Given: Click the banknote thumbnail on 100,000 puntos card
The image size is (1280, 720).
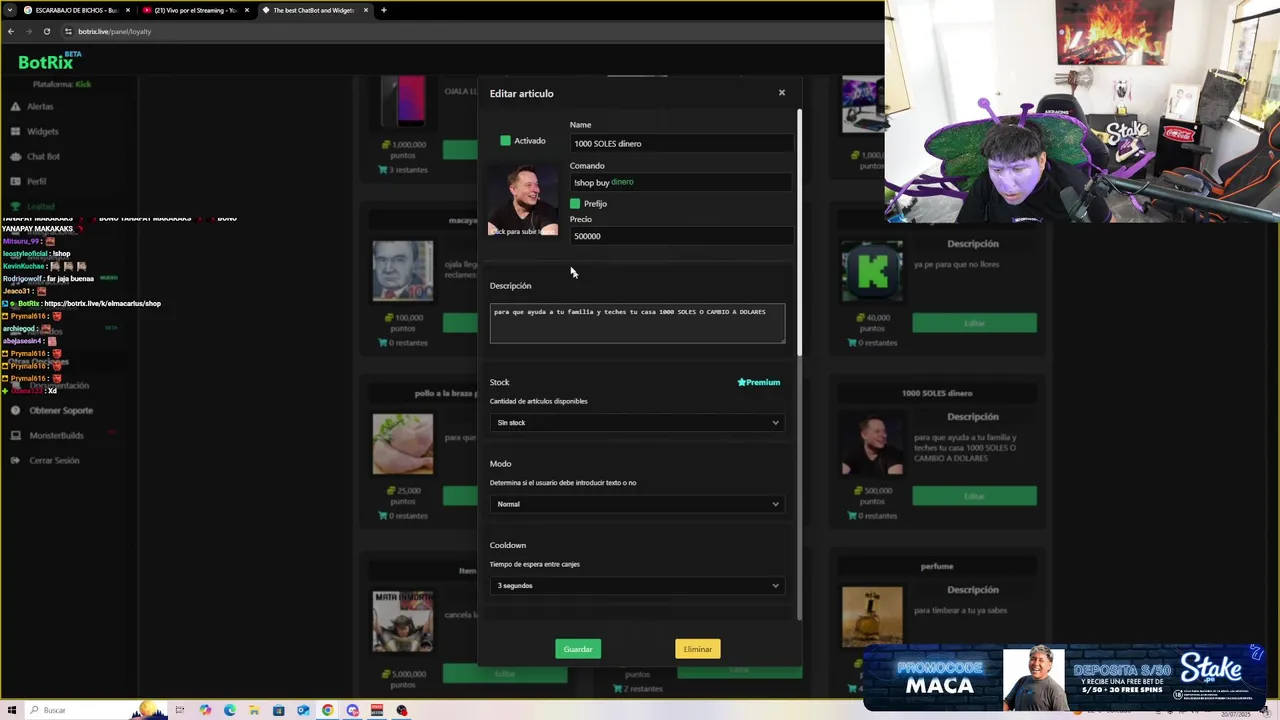Looking at the screenshot, I should tap(403, 271).
